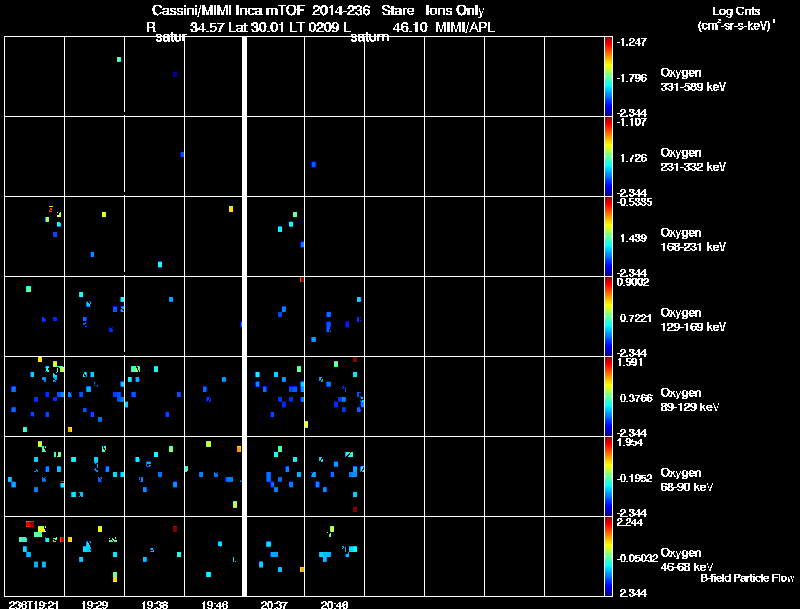Screen dimensions: 800x609
Task: Click the color bar beside Oxygen 89-129 keV
Action: click(x=608, y=396)
